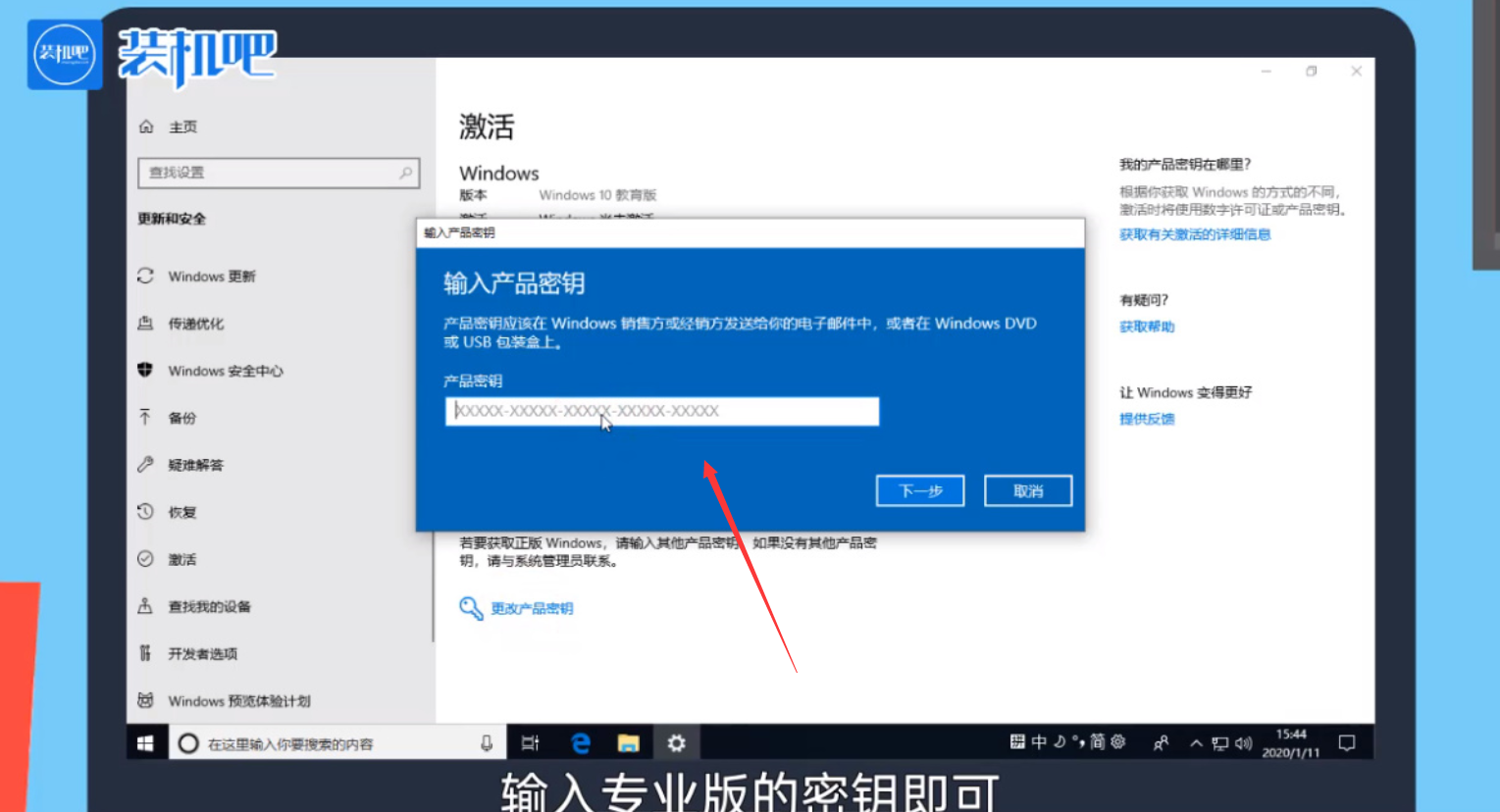Launch Microsoft Edge from the taskbar

(581, 743)
